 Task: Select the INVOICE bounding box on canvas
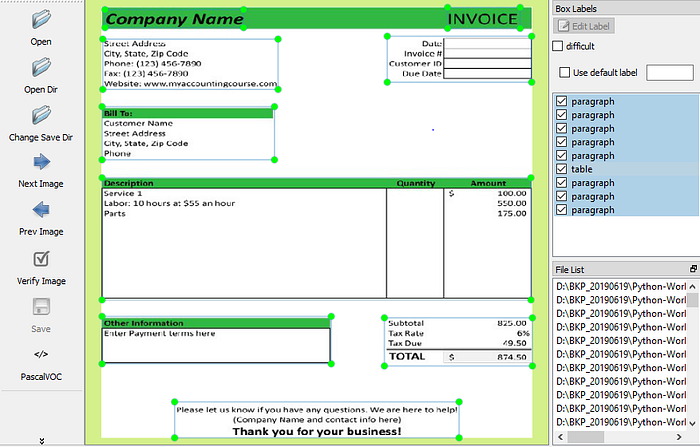click(x=483, y=18)
